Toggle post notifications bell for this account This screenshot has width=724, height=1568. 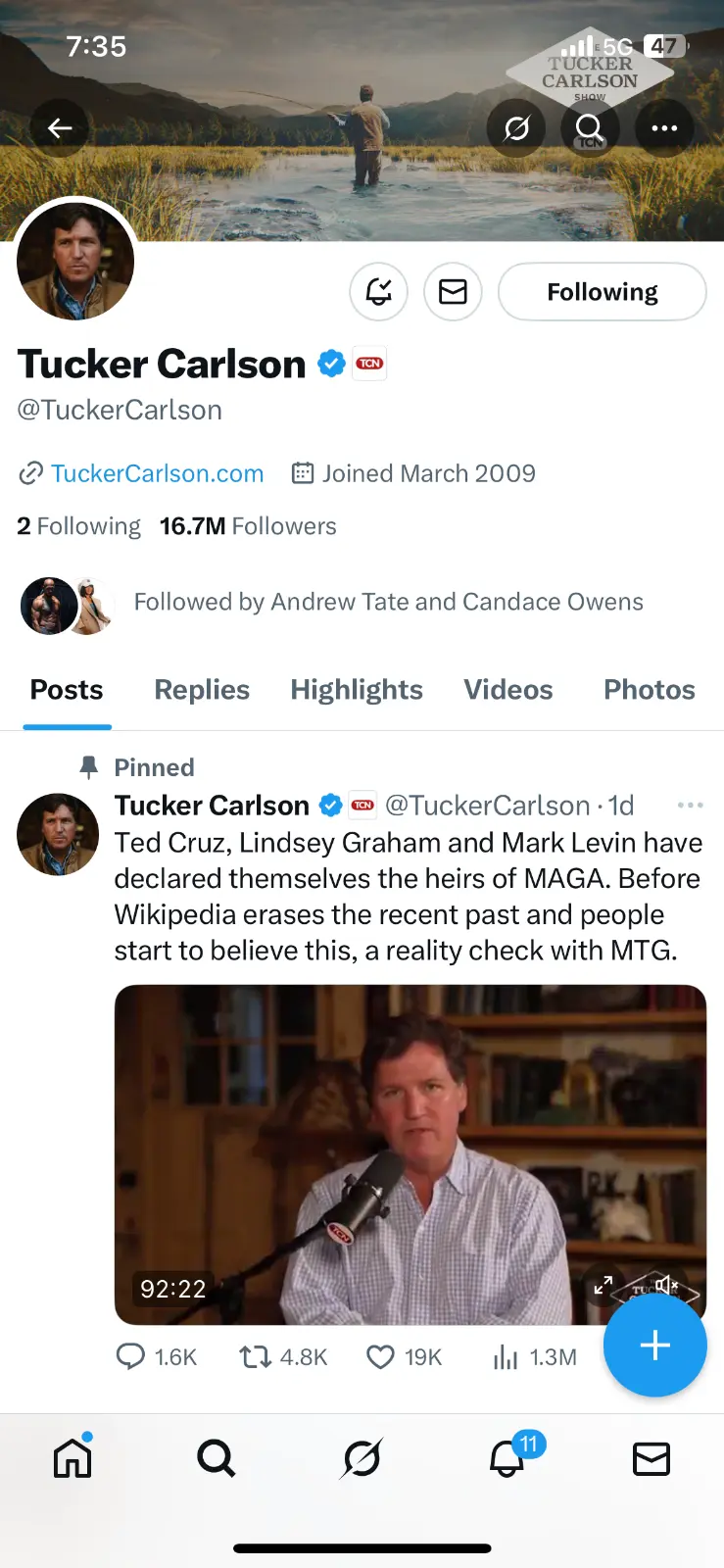click(379, 292)
